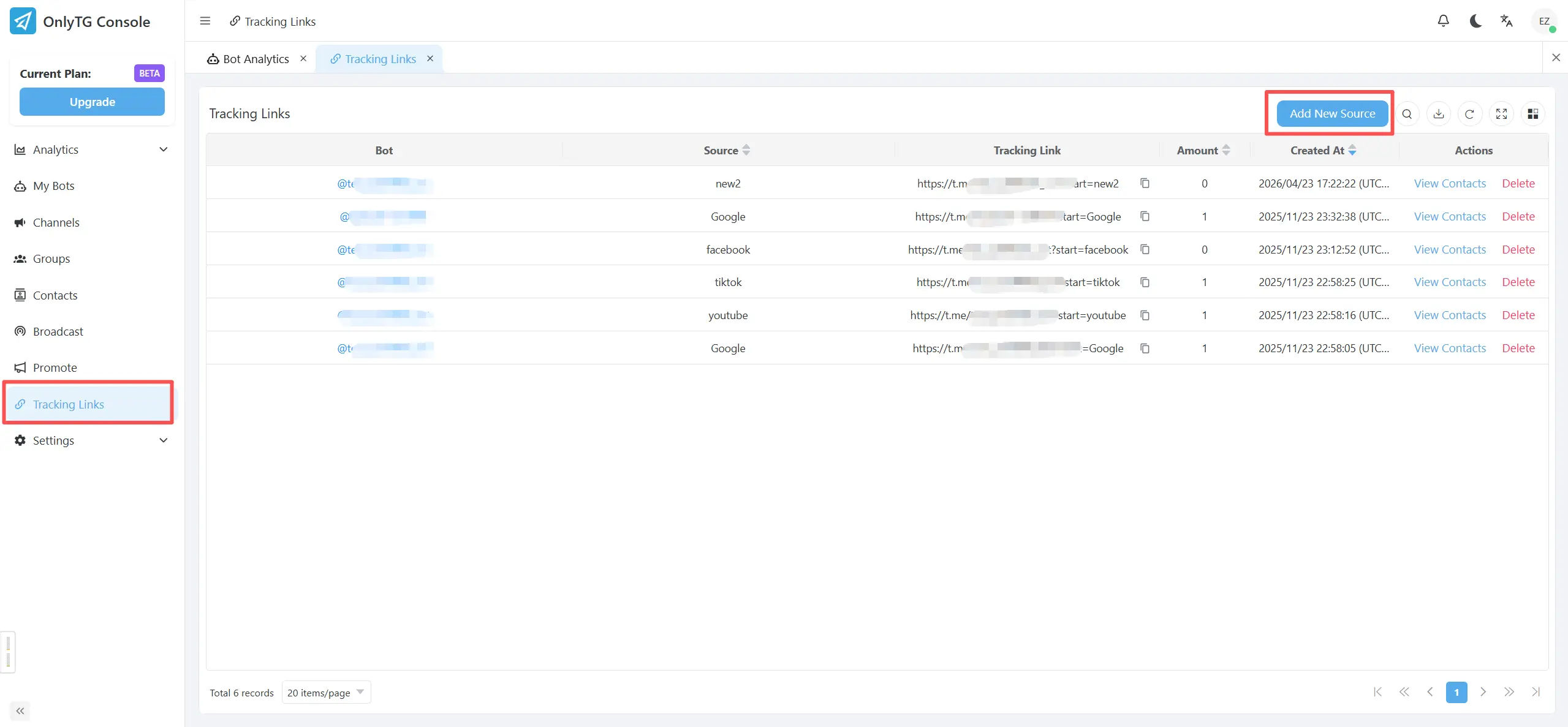
Task: Go to next page arrow
Action: pyautogui.click(x=1483, y=692)
